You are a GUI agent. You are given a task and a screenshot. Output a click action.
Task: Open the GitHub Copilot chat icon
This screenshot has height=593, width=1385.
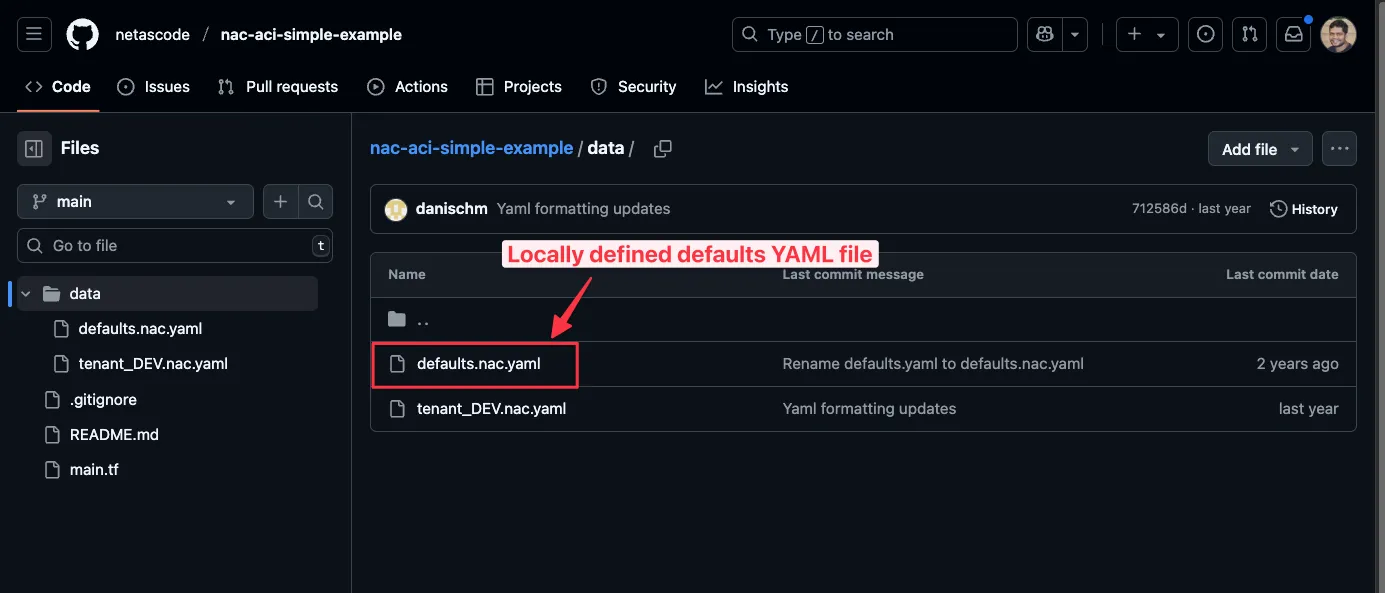pos(1044,34)
